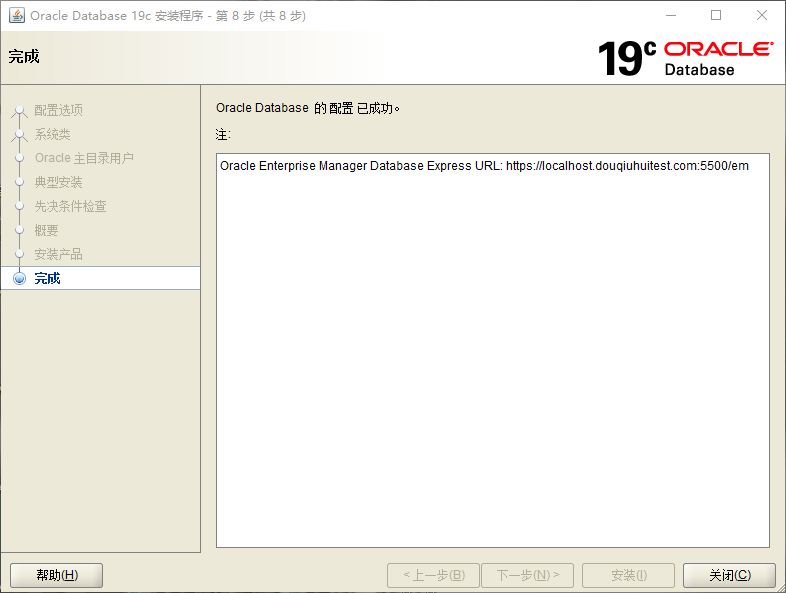Click inside the notes text area
Screen dimensions: 786x593
pos(493,350)
